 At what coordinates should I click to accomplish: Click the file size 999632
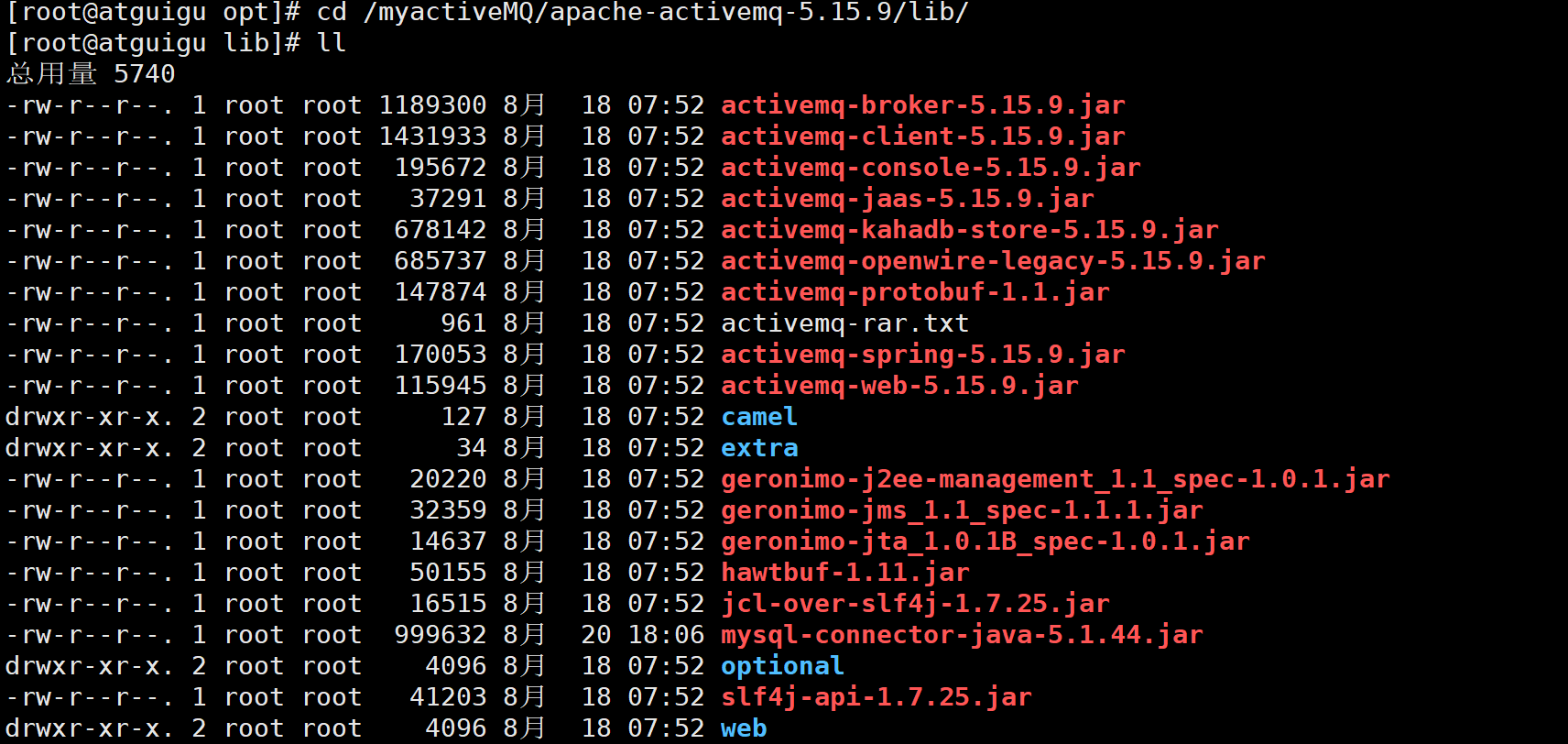441,636
